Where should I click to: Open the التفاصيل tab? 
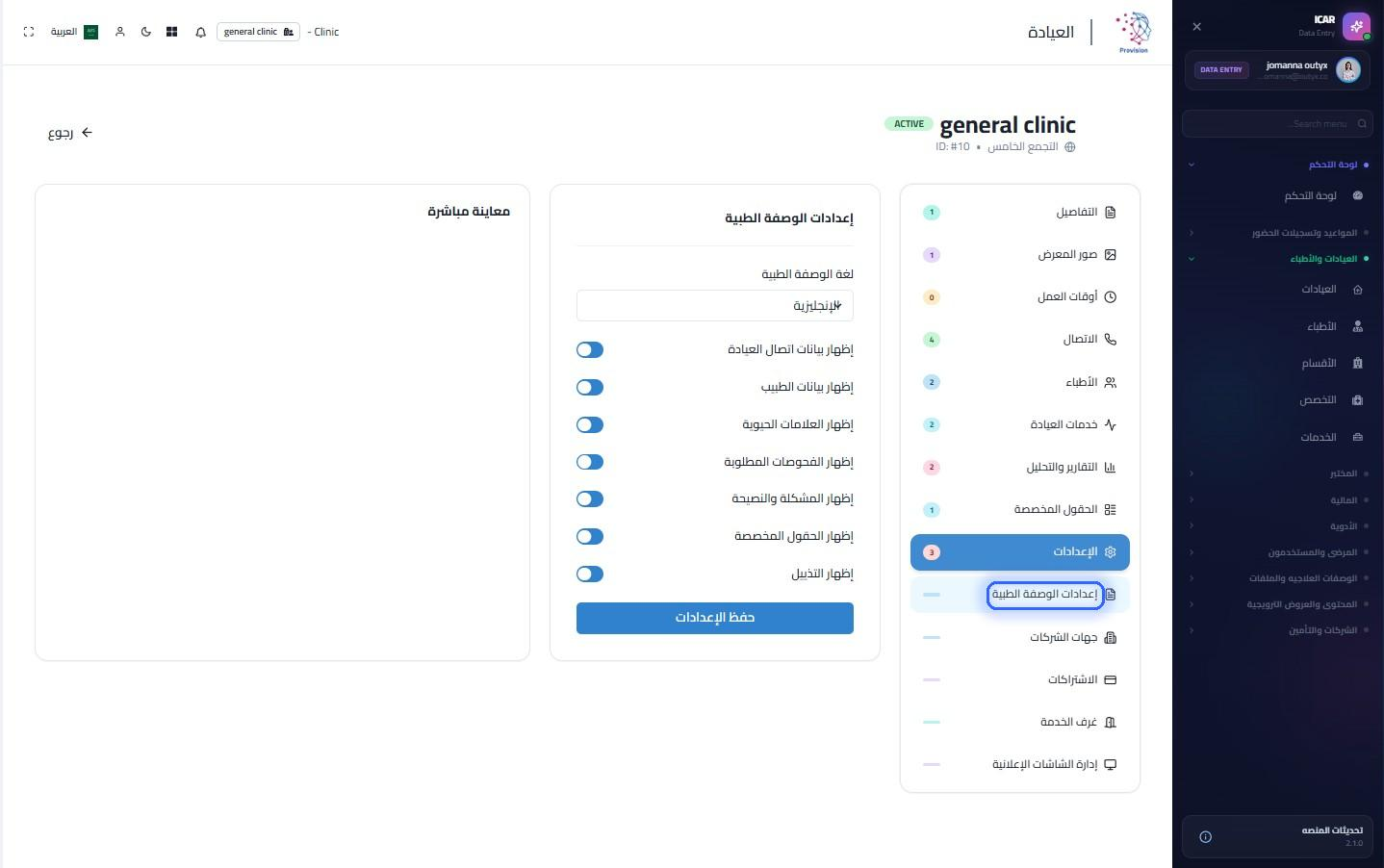coord(1020,213)
